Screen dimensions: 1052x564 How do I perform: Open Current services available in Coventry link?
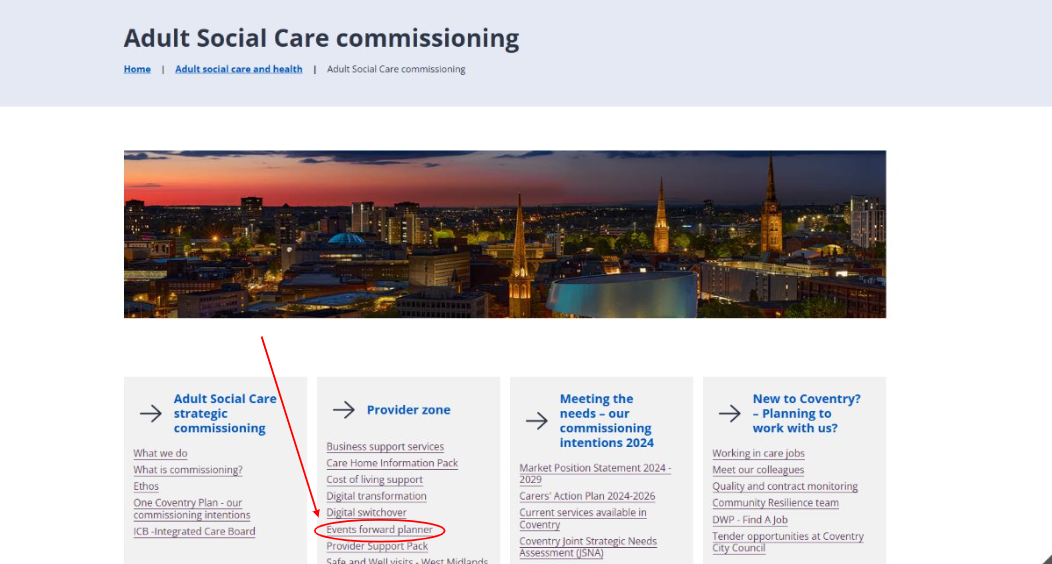pyautogui.click(x=583, y=518)
